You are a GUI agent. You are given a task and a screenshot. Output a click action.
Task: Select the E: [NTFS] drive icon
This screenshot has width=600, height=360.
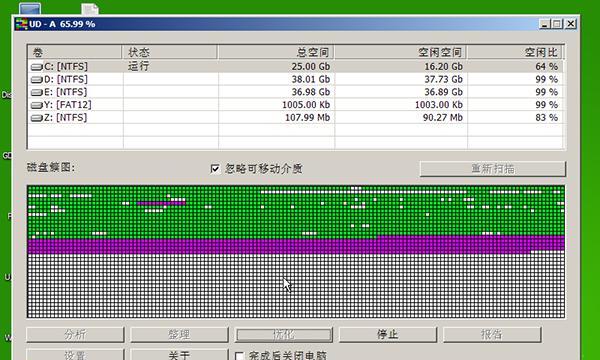[36, 92]
